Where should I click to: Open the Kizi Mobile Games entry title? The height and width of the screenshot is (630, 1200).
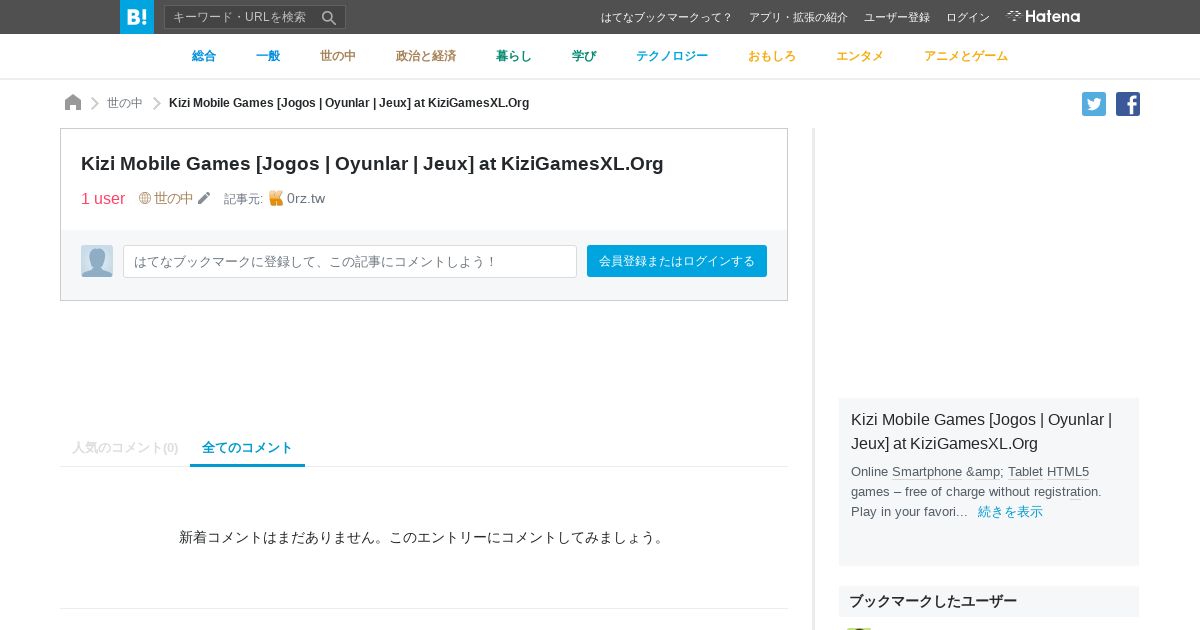pos(372,163)
